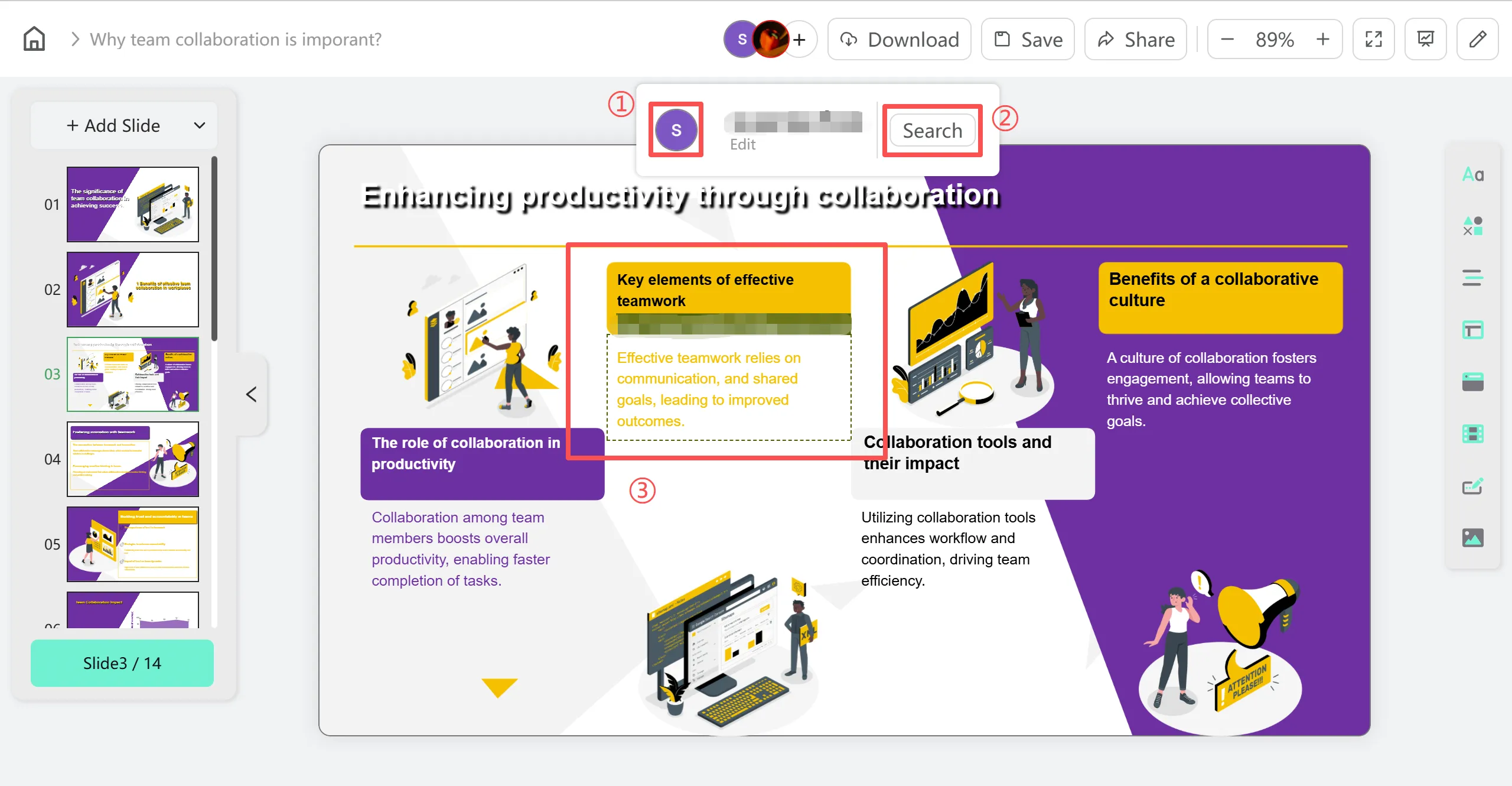Click the breadcrumb chevron near title
1512x786 pixels.
tap(75, 40)
